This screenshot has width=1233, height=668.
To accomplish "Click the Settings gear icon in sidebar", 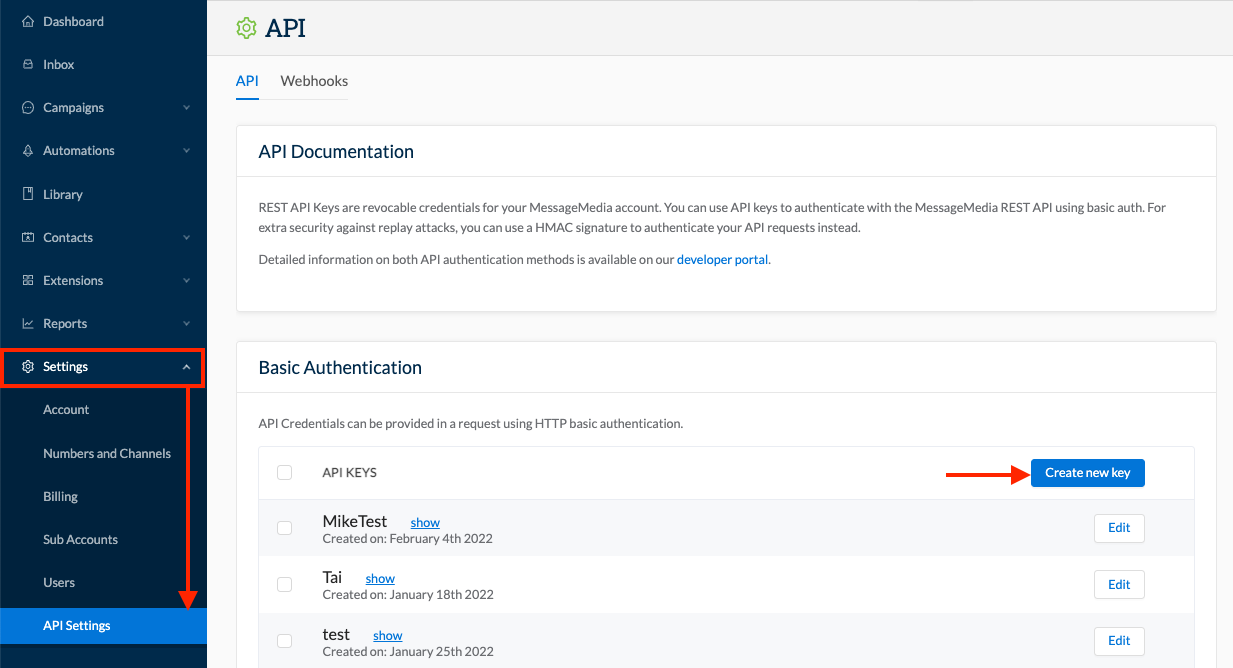I will point(28,367).
